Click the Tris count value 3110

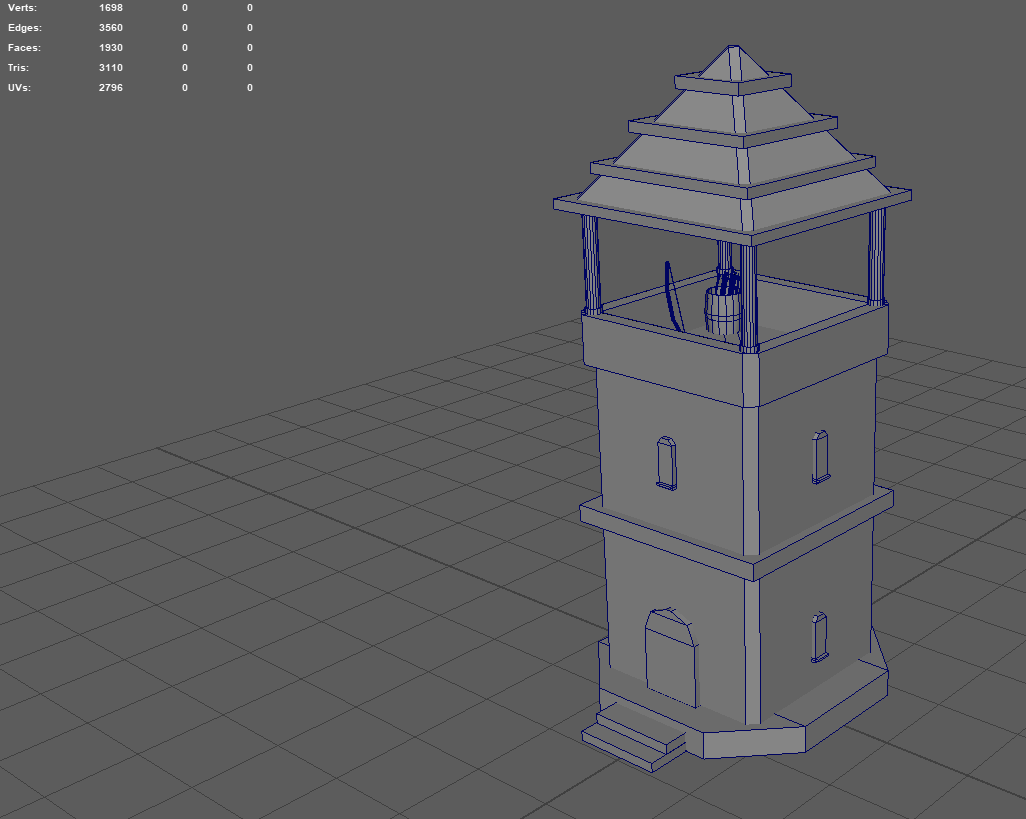(x=111, y=67)
